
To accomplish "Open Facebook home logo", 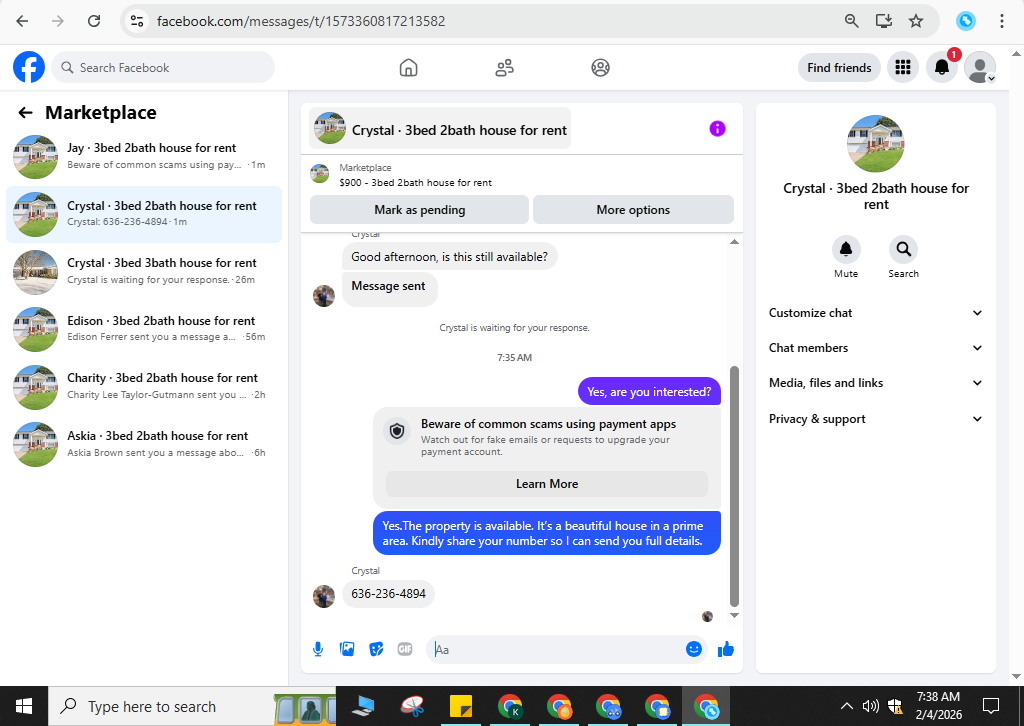I will pyautogui.click(x=29, y=67).
